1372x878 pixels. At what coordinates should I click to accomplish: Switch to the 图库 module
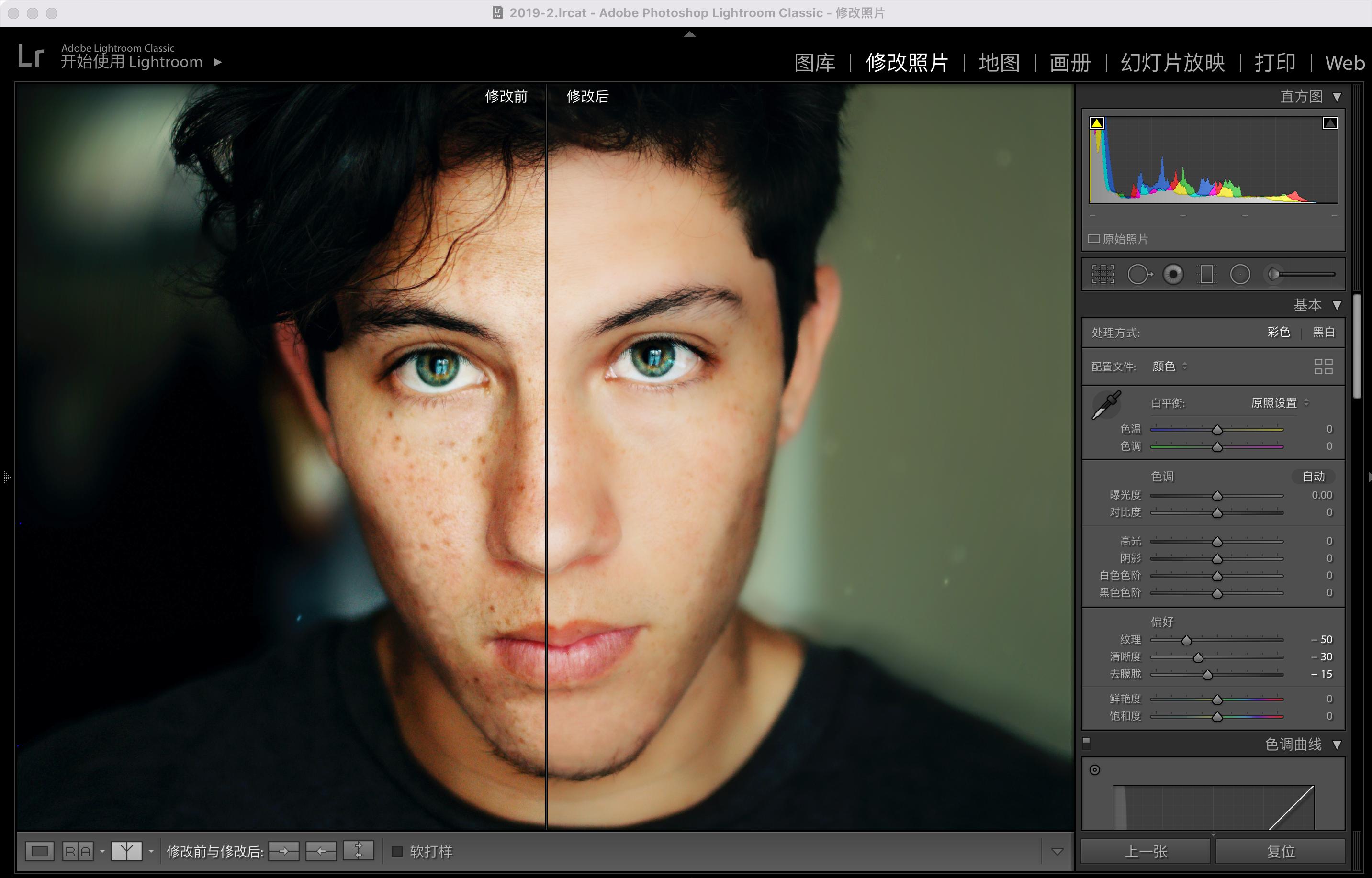point(814,63)
